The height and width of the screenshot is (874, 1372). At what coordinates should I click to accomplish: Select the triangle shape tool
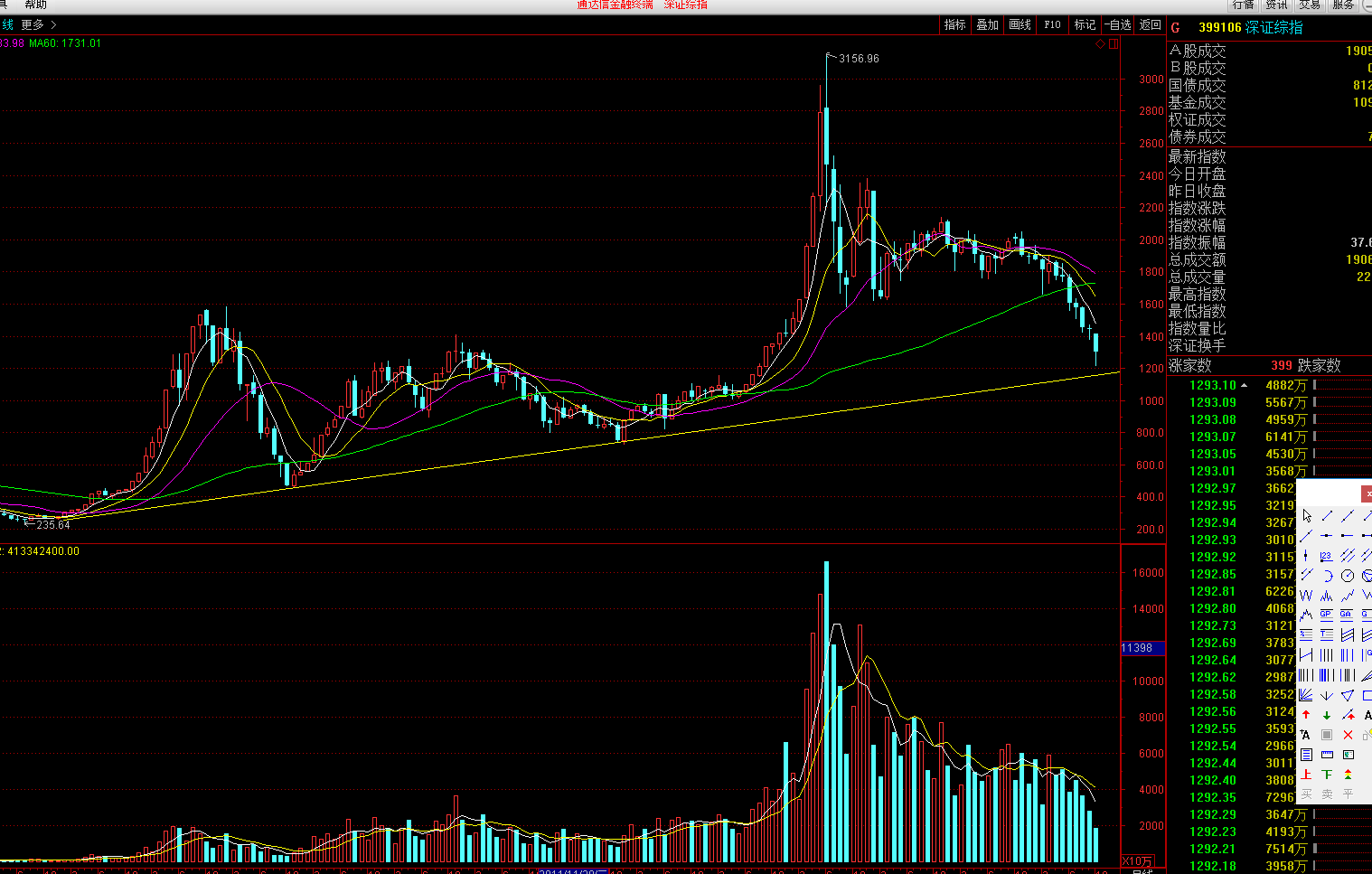pyautogui.click(x=1347, y=695)
